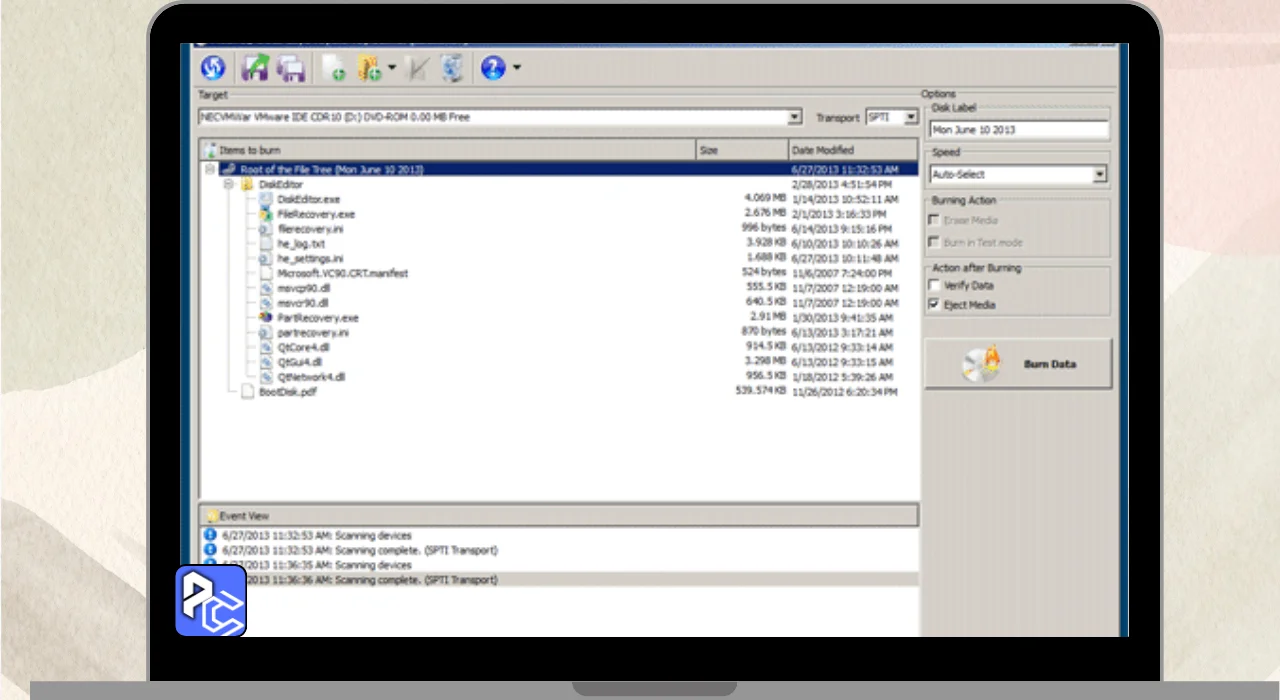Viewport: 1280px width, 700px height.
Task: Click the Disk Label text field
Action: (x=1018, y=130)
